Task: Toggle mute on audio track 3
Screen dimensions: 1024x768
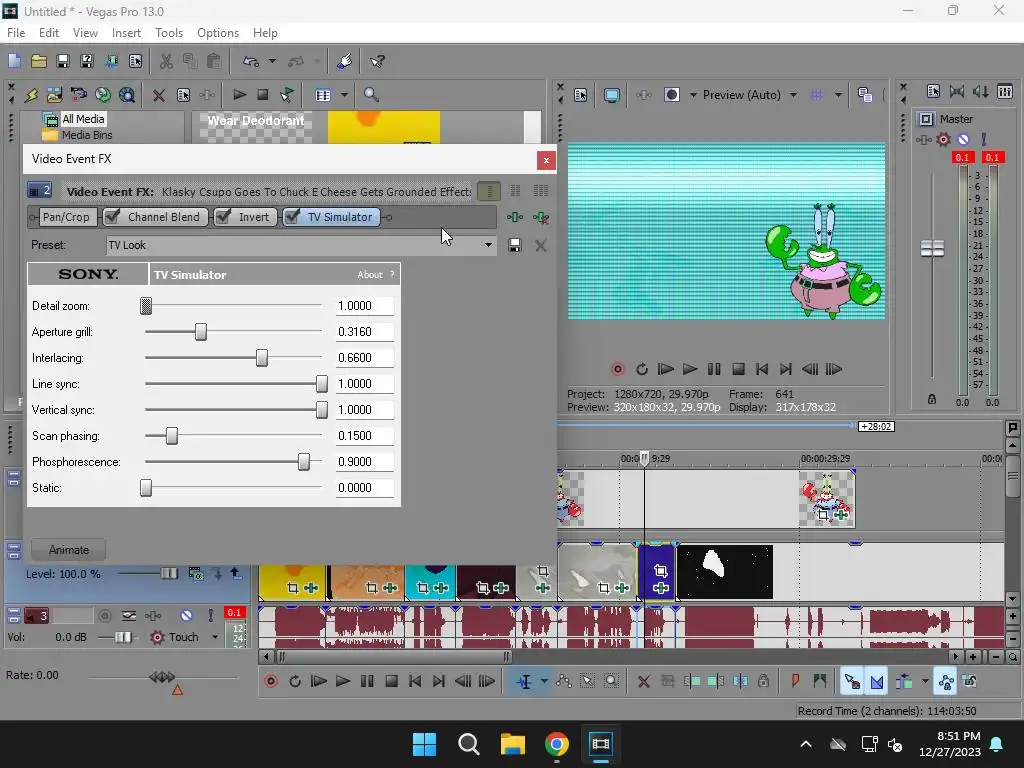Action: coord(186,615)
